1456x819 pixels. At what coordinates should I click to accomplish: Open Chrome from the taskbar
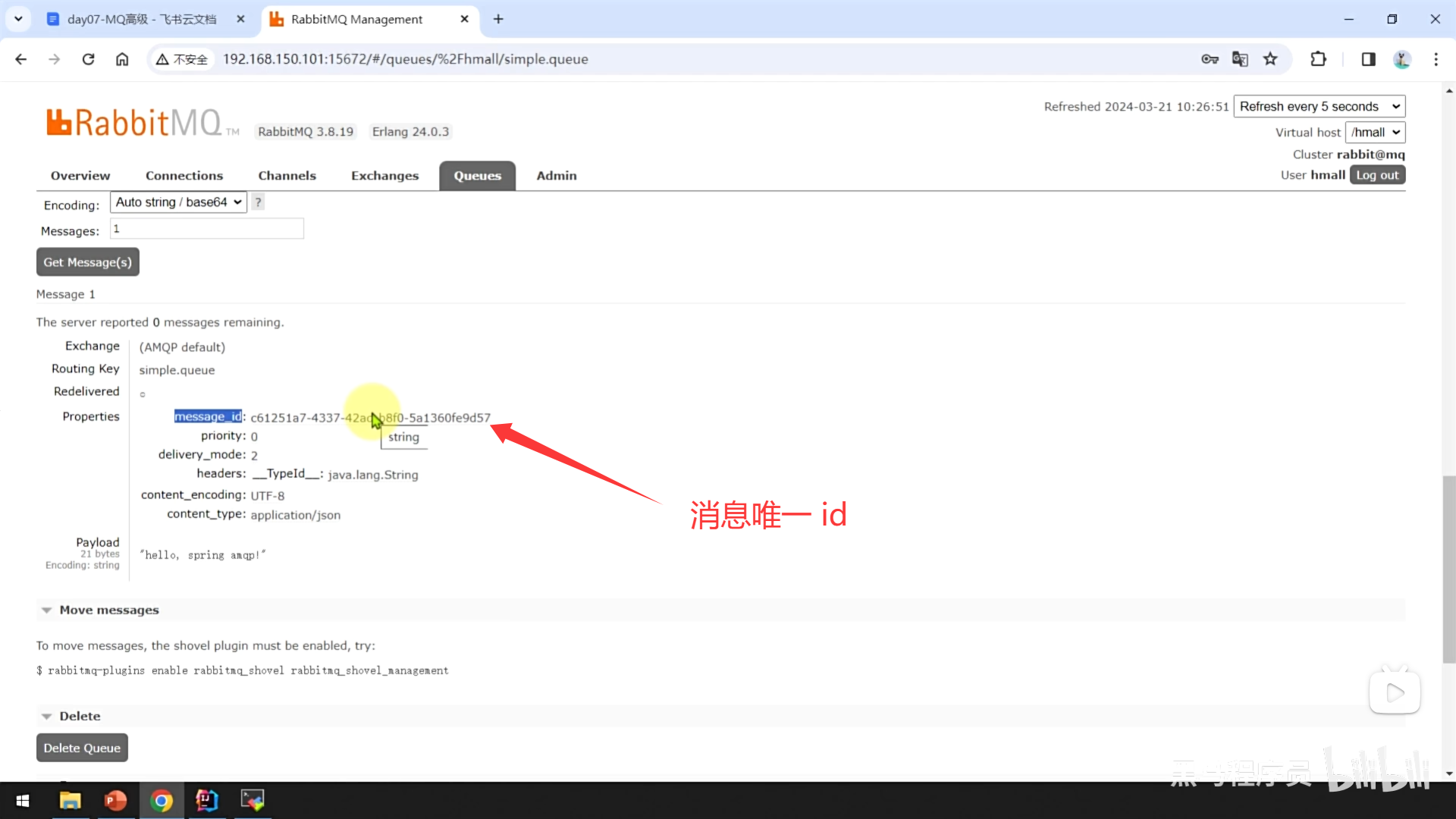pos(161,801)
